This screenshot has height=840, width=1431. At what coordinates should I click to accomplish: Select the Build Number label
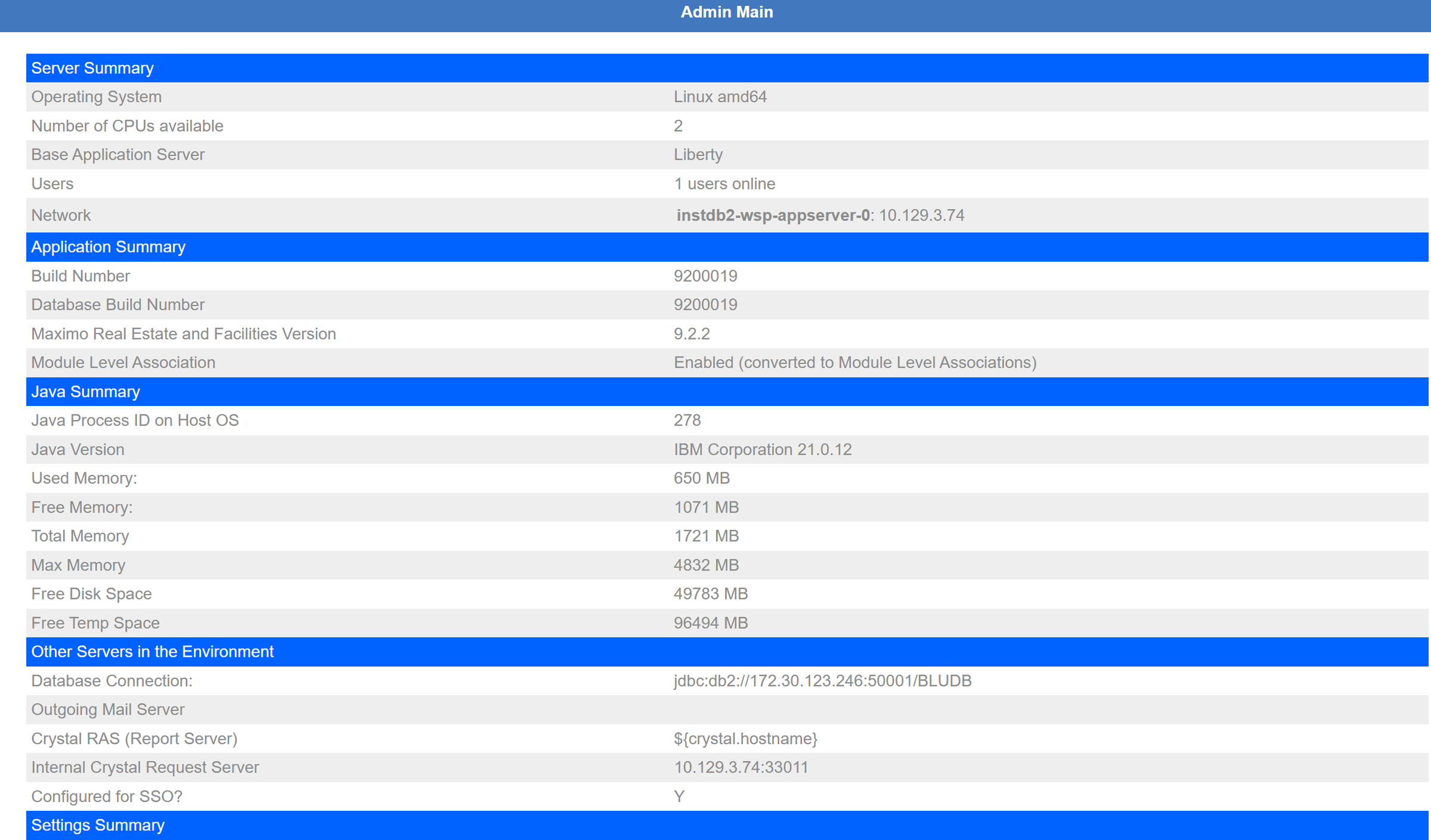click(80, 276)
